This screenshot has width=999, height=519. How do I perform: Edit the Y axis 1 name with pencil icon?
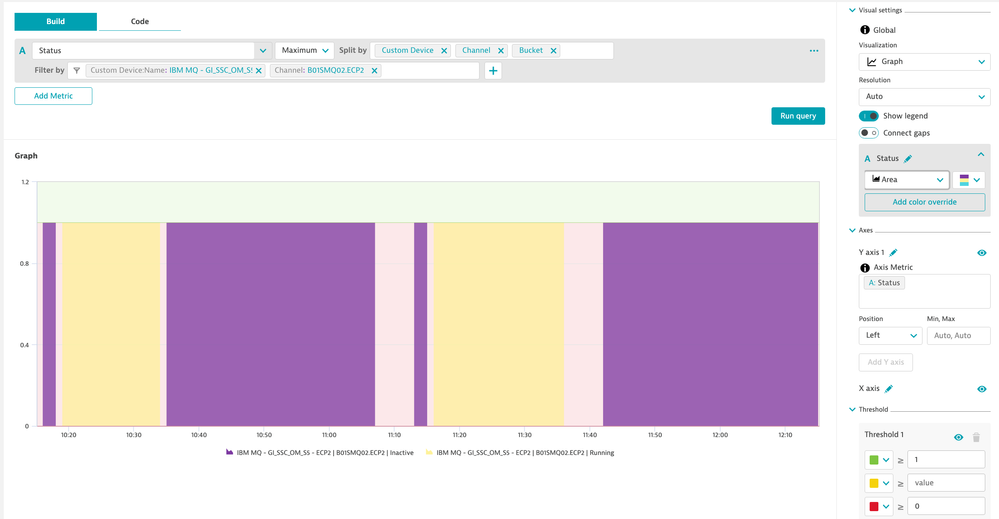[x=894, y=253]
